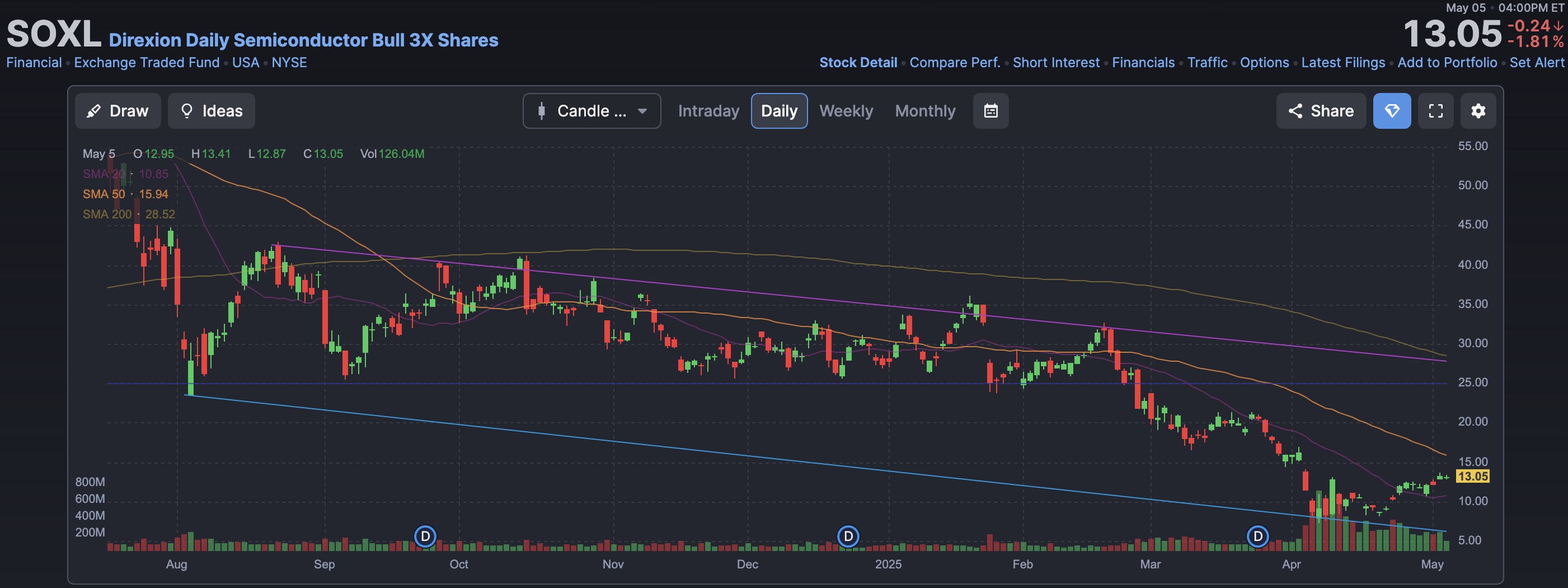Click the 55.00 price axis label
1568x588 pixels.
point(1472,146)
